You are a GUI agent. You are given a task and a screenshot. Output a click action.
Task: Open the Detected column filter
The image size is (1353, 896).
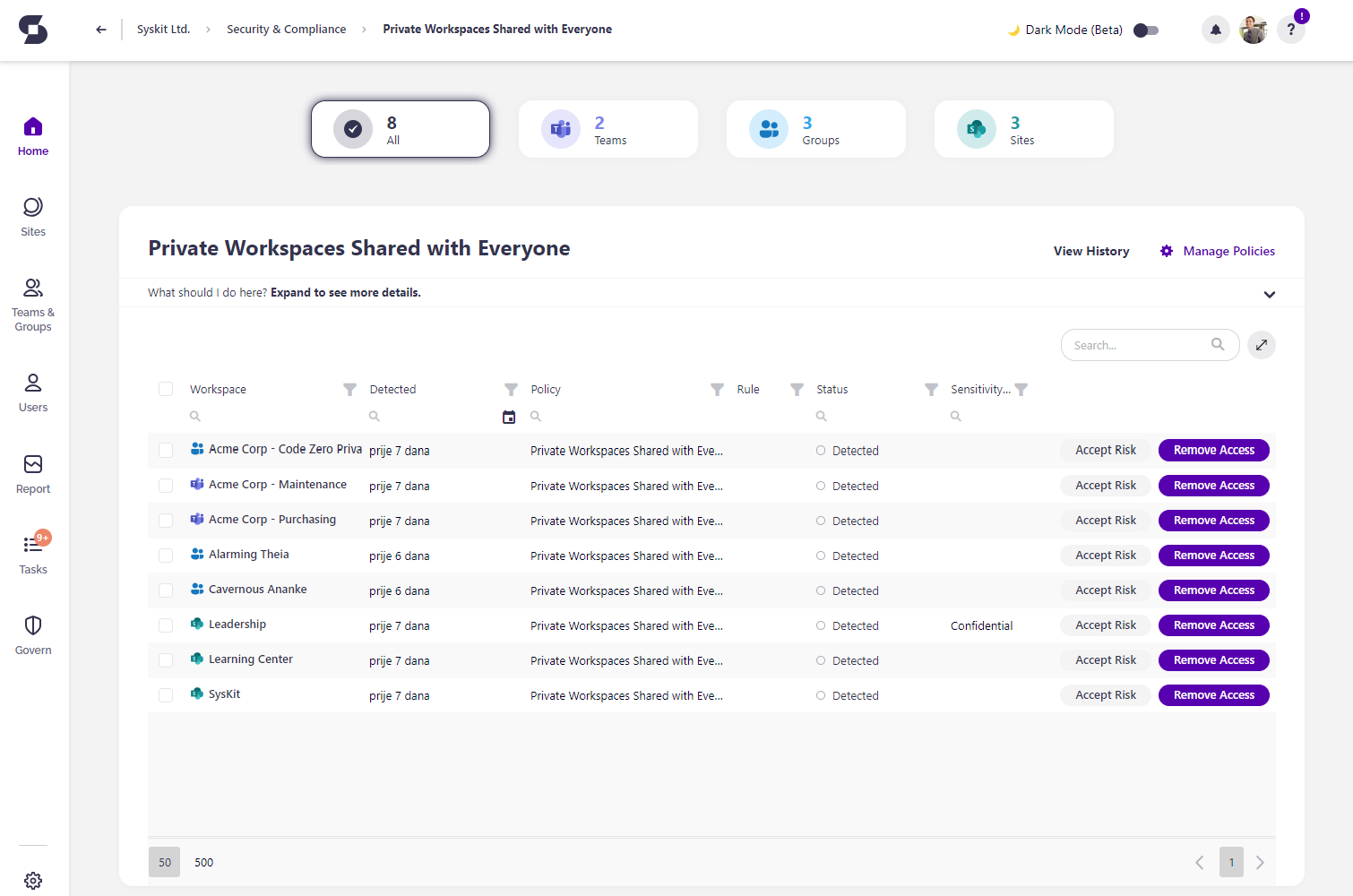click(512, 390)
